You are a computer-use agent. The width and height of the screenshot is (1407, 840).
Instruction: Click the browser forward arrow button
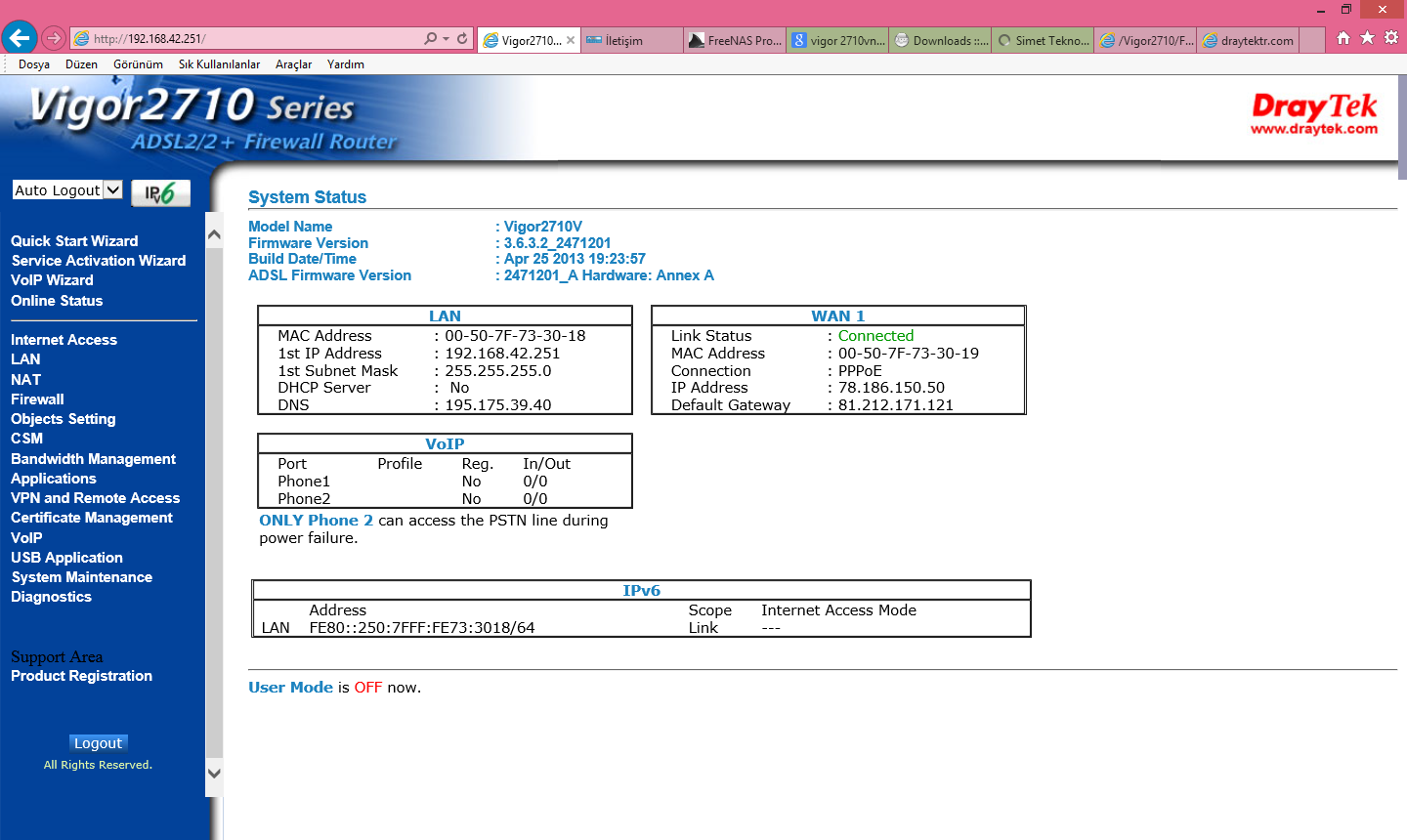tap(54, 39)
